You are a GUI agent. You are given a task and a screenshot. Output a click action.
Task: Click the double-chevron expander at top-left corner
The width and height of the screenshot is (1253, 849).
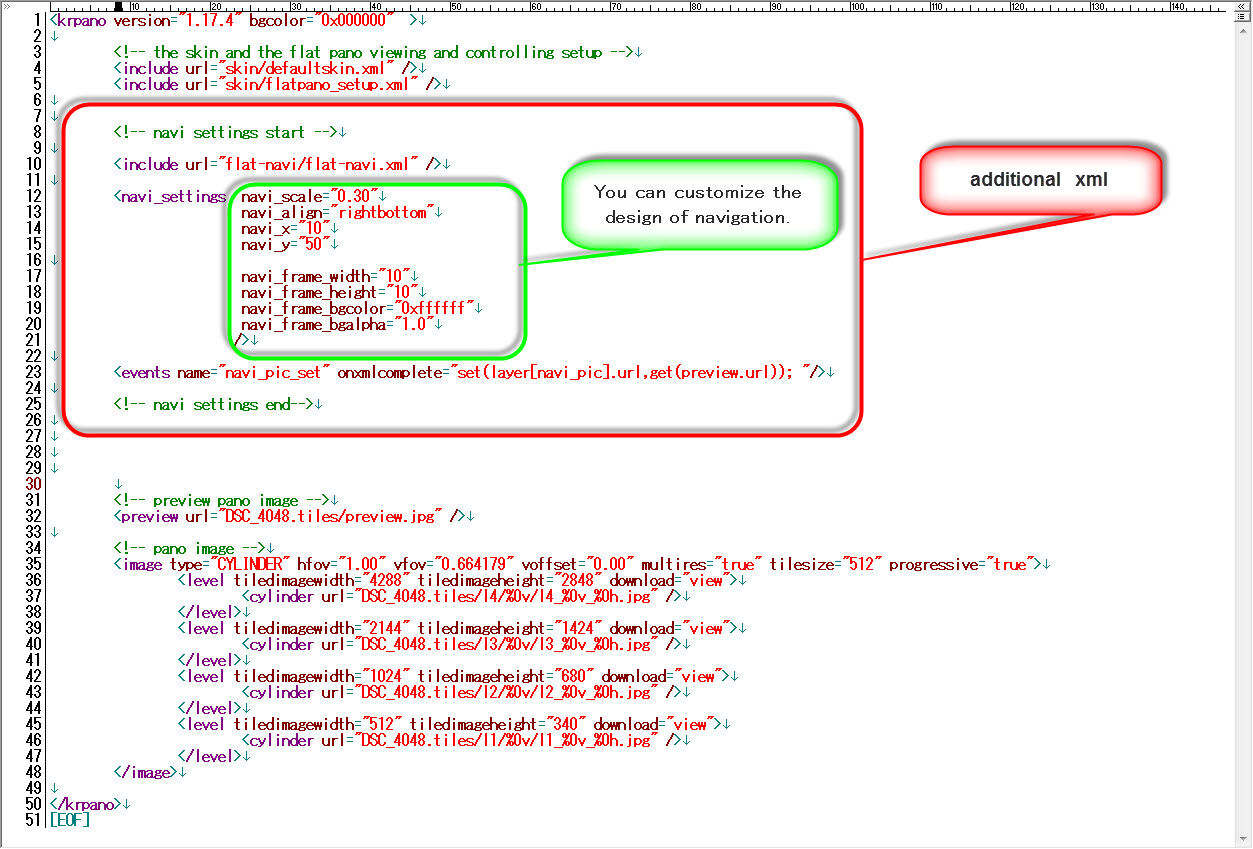tap(7, 6)
